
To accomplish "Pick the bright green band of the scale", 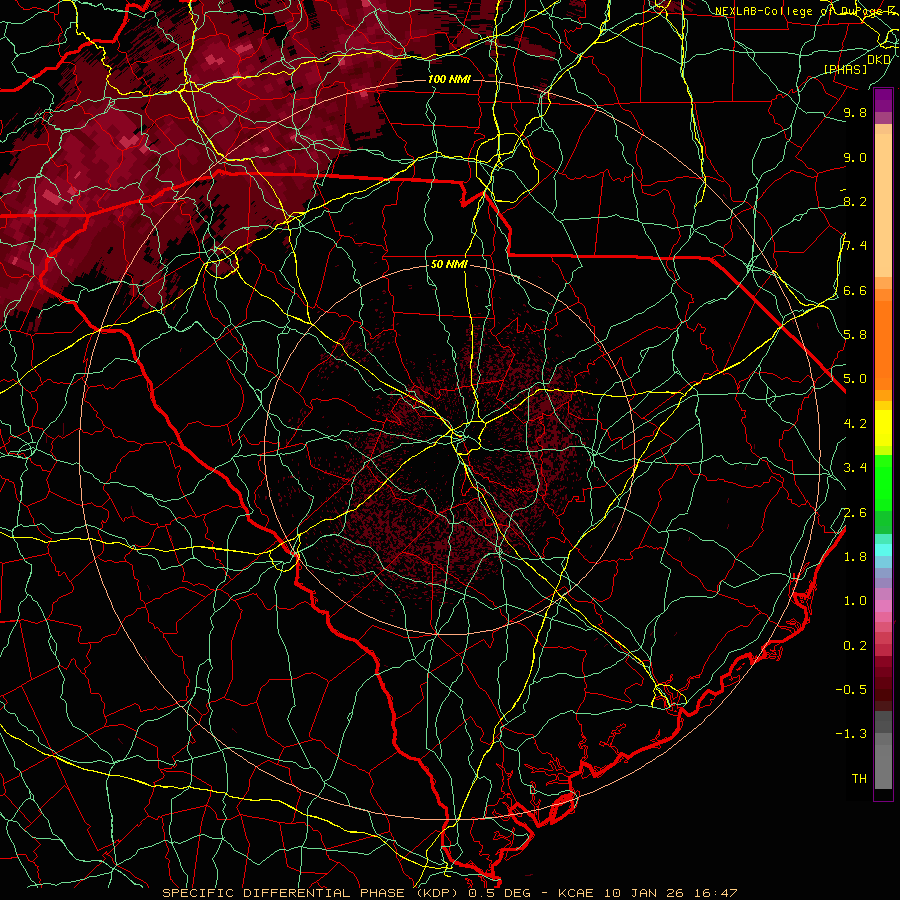I will pos(883,481).
